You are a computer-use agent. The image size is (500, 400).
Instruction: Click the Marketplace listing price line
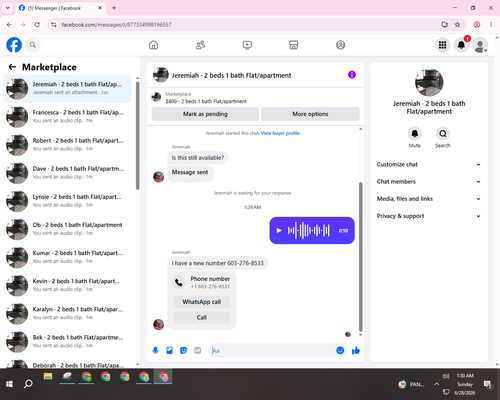(x=206, y=101)
